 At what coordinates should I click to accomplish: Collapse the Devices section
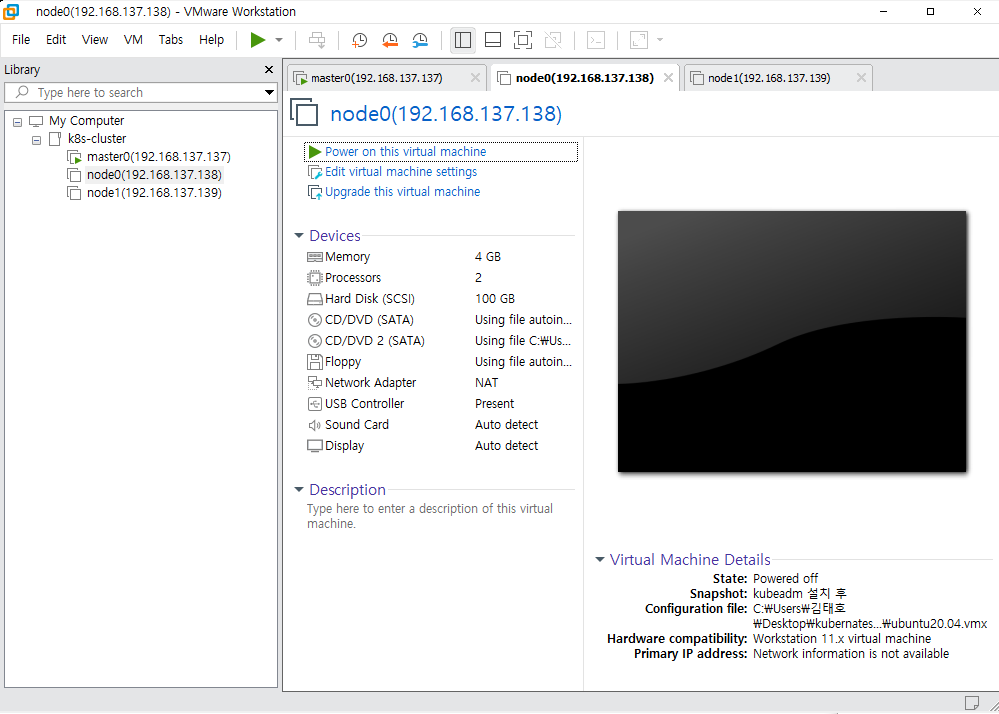click(x=299, y=236)
